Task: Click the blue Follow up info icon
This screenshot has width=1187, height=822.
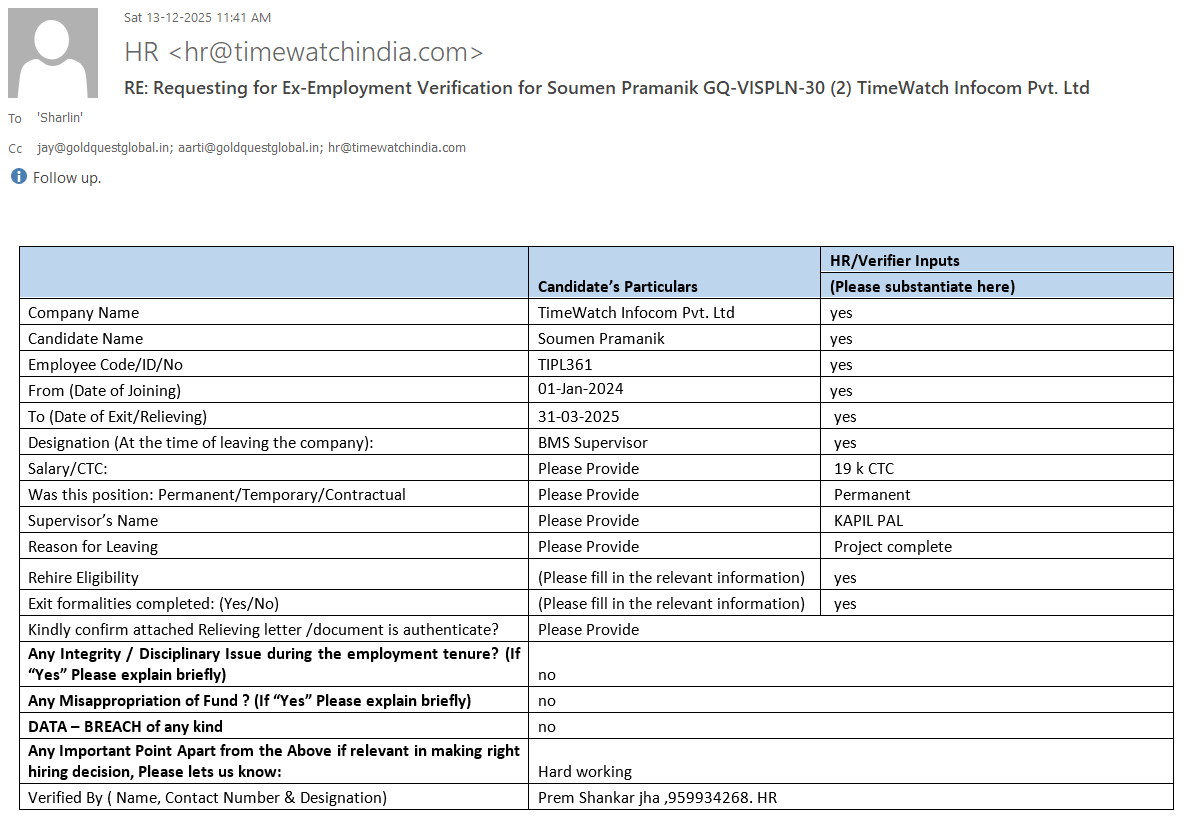Action: point(18,176)
